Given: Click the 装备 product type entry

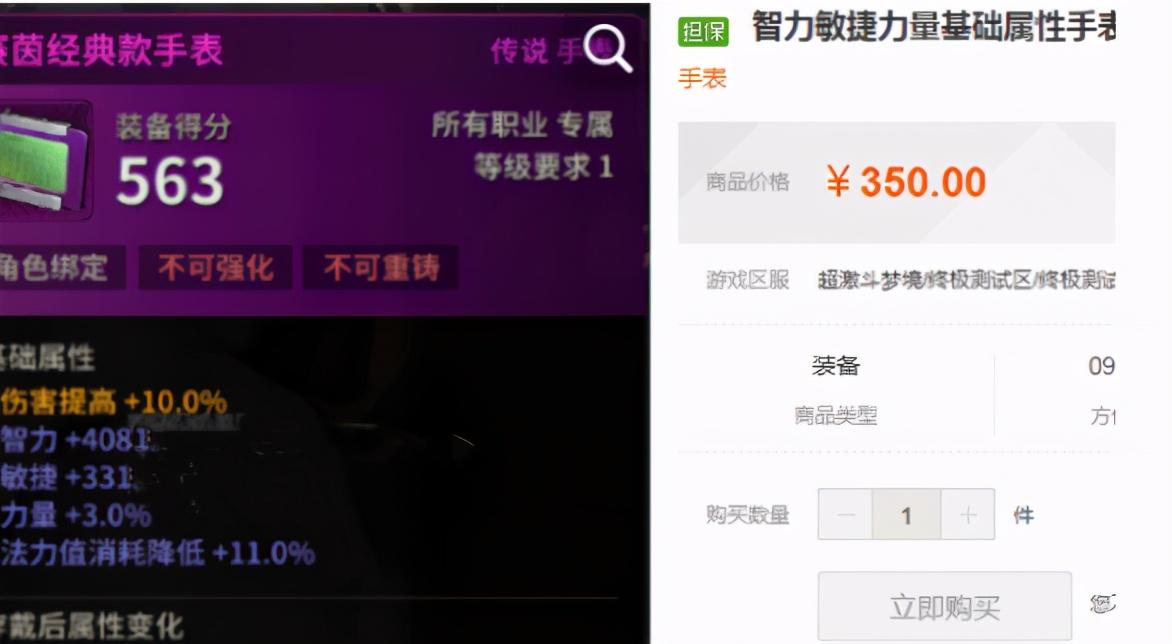Looking at the screenshot, I should (836, 366).
